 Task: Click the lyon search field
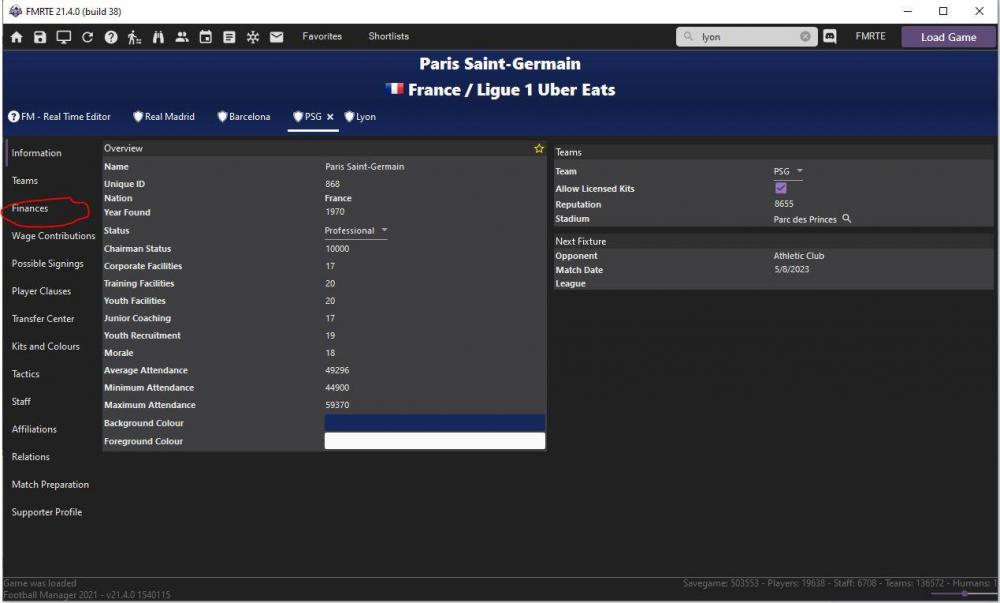pyautogui.click(x=749, y=36)
